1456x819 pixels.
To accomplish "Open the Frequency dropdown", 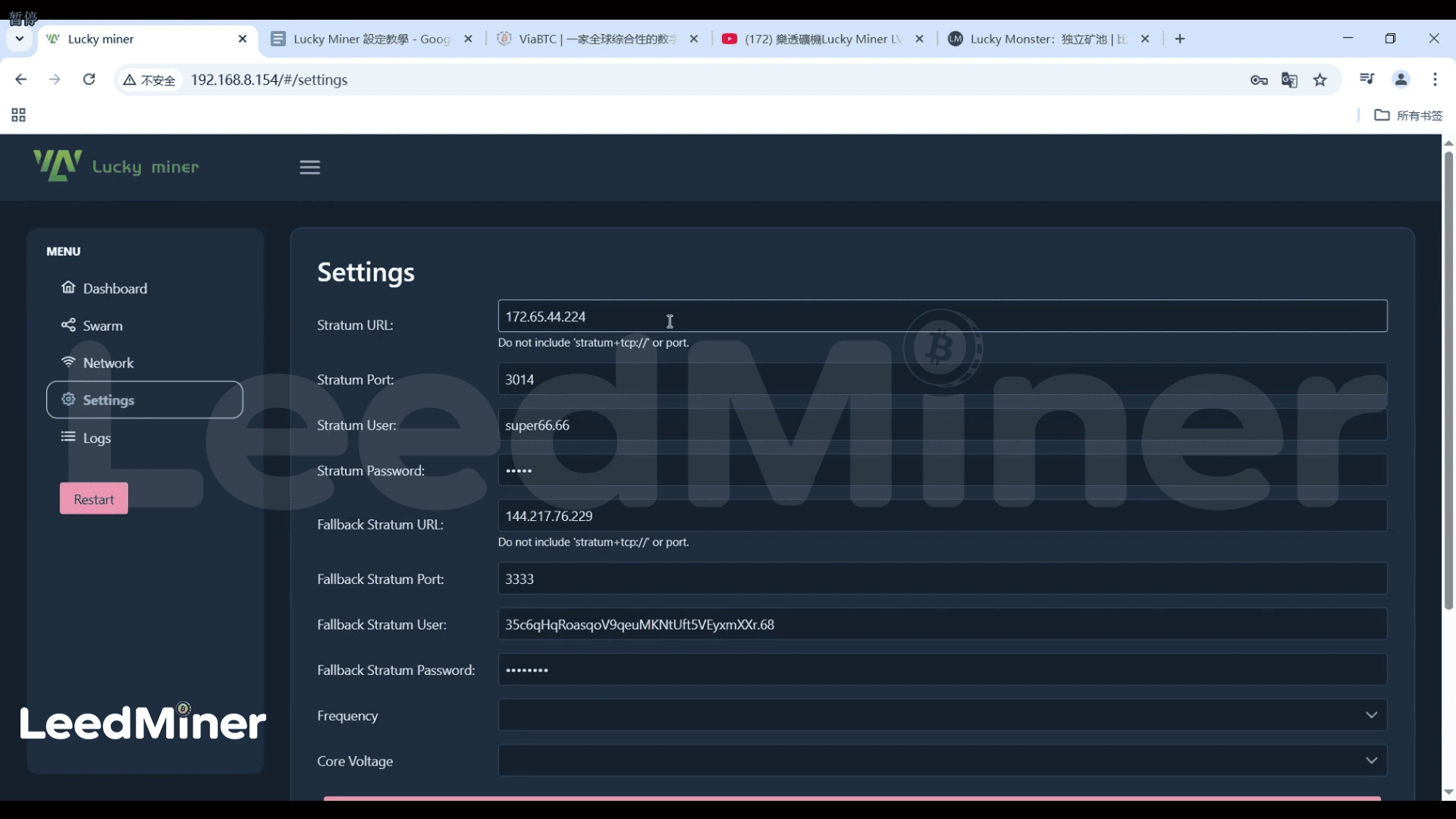I will [943, 715].
